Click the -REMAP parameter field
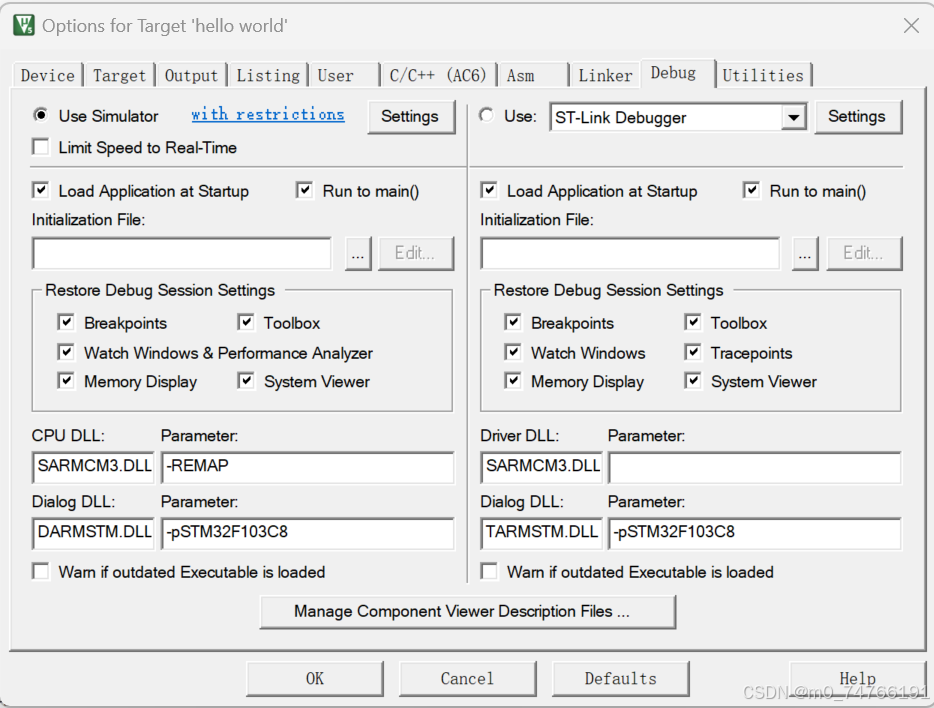Screen dimensions: 934x708 click(308, 467)
